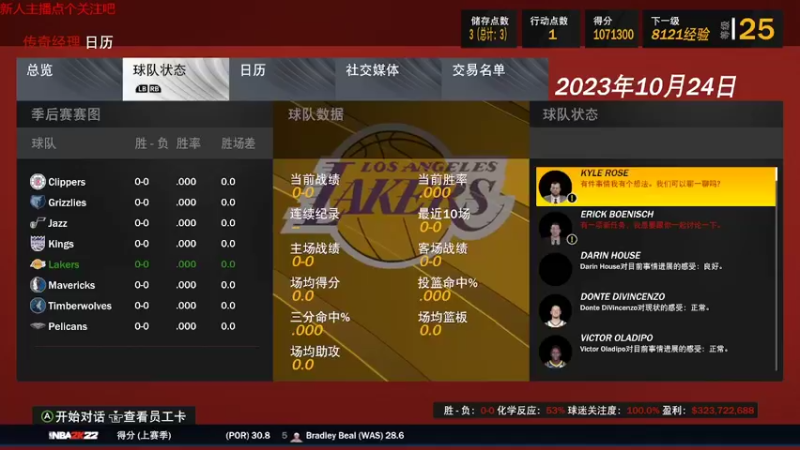This screenshot has width=800, height=450.
Task: Click Darin House's dark portrait circle
Action: (x=555, y=269)
